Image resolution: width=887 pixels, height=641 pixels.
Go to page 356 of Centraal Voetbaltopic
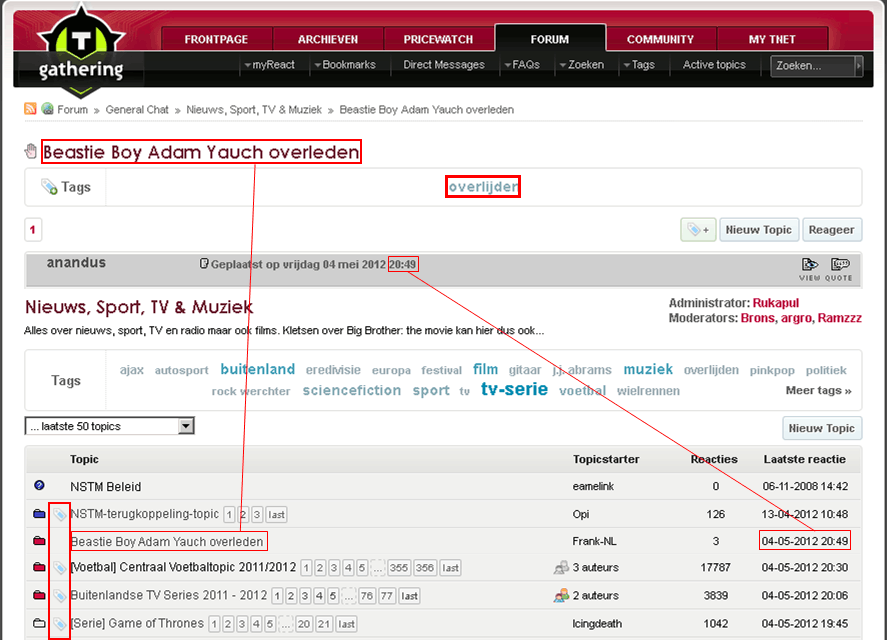pos(424,567)
